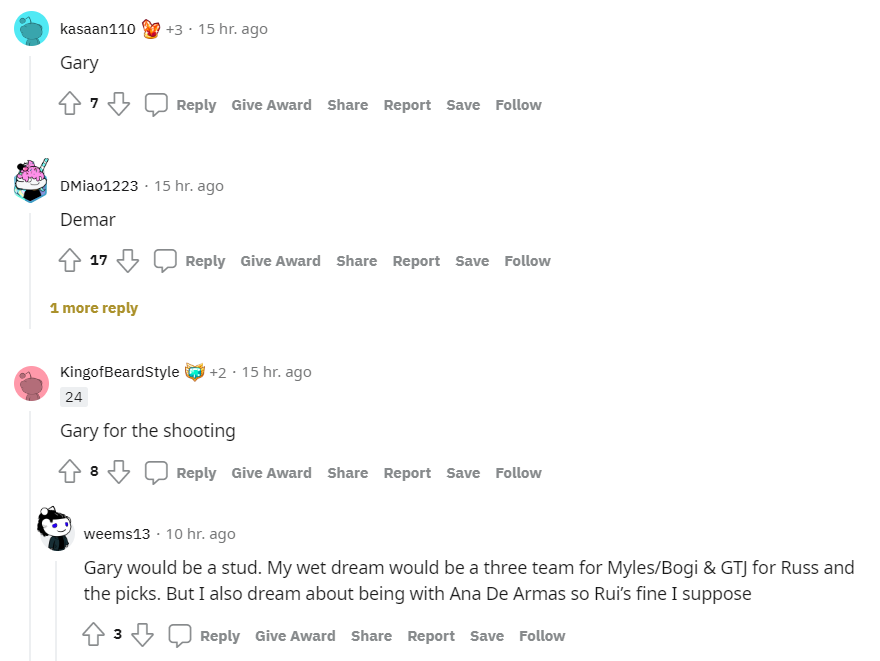The width and height of the screenshot is (880, 661).
Task: Report weems13's comment
Action: tap(431, 636)
